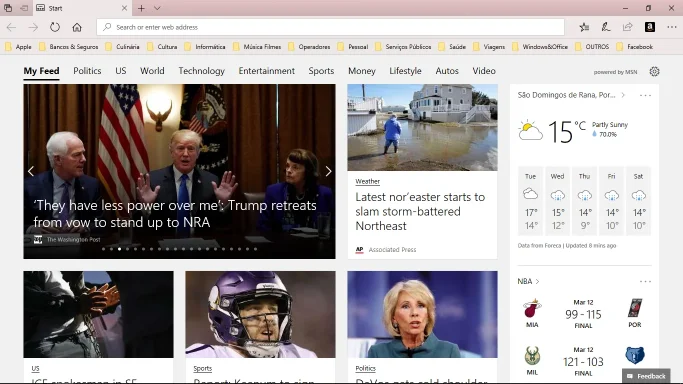Open the MIA vs POR game score

(583, 314)
